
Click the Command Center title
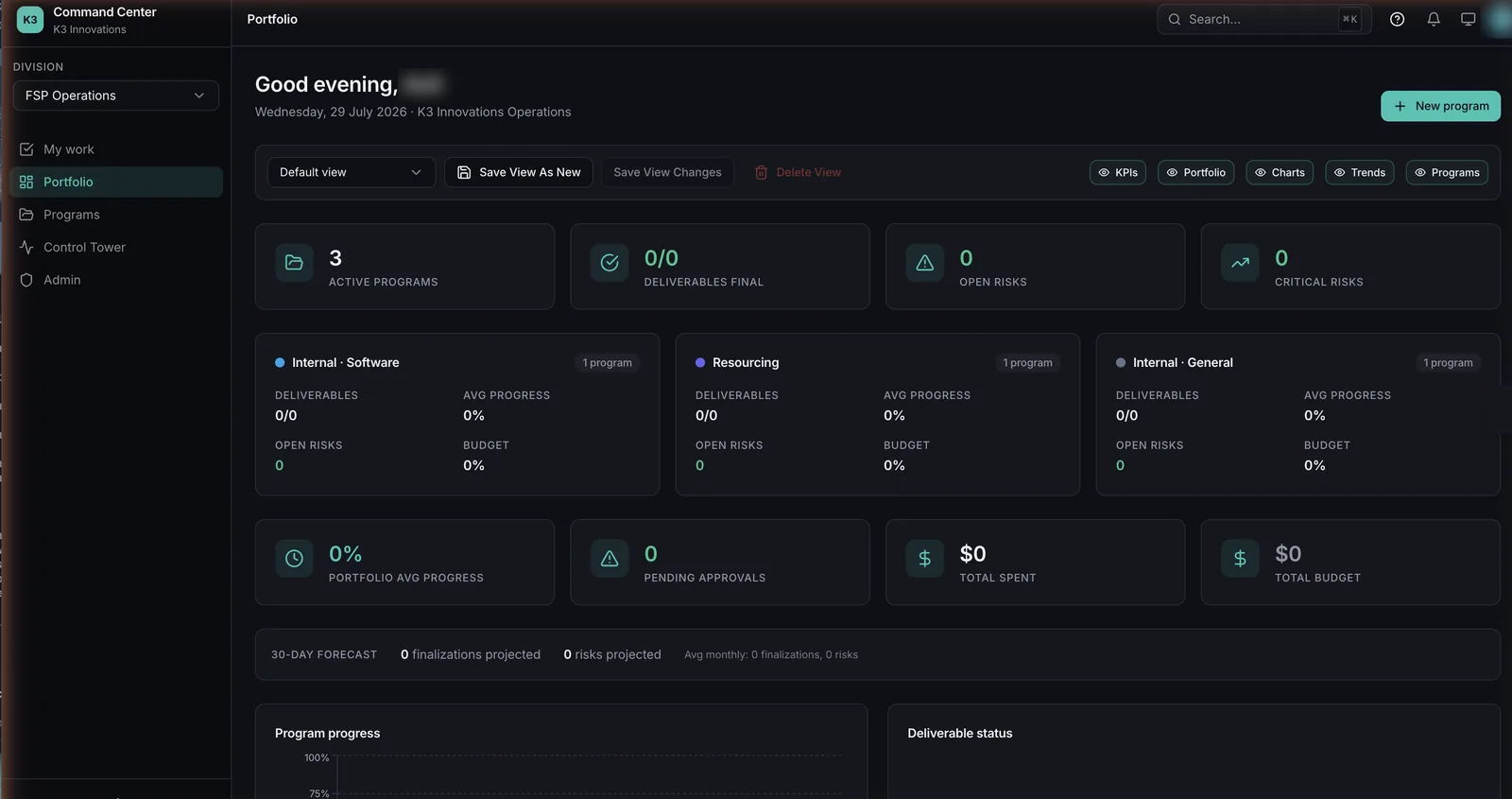point(105,12)
